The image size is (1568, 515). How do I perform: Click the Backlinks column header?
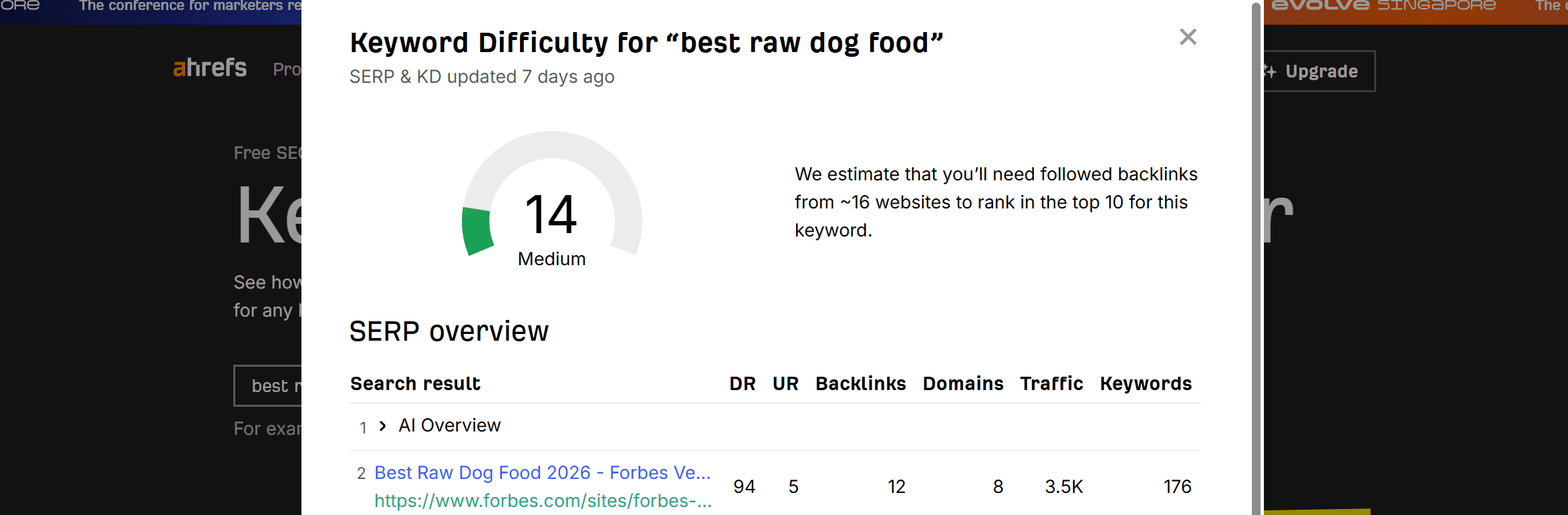[x=860, y=384]
